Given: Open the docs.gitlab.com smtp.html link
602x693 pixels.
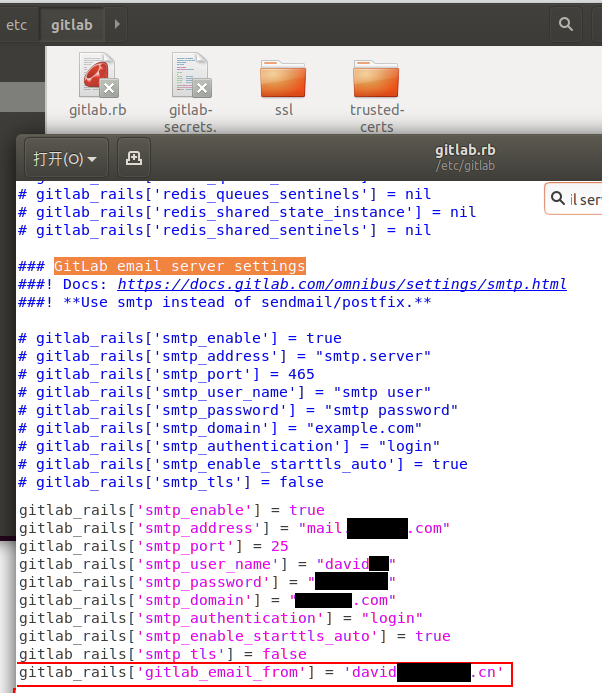Looking at the screenshot, I should [x=342, y=284].
